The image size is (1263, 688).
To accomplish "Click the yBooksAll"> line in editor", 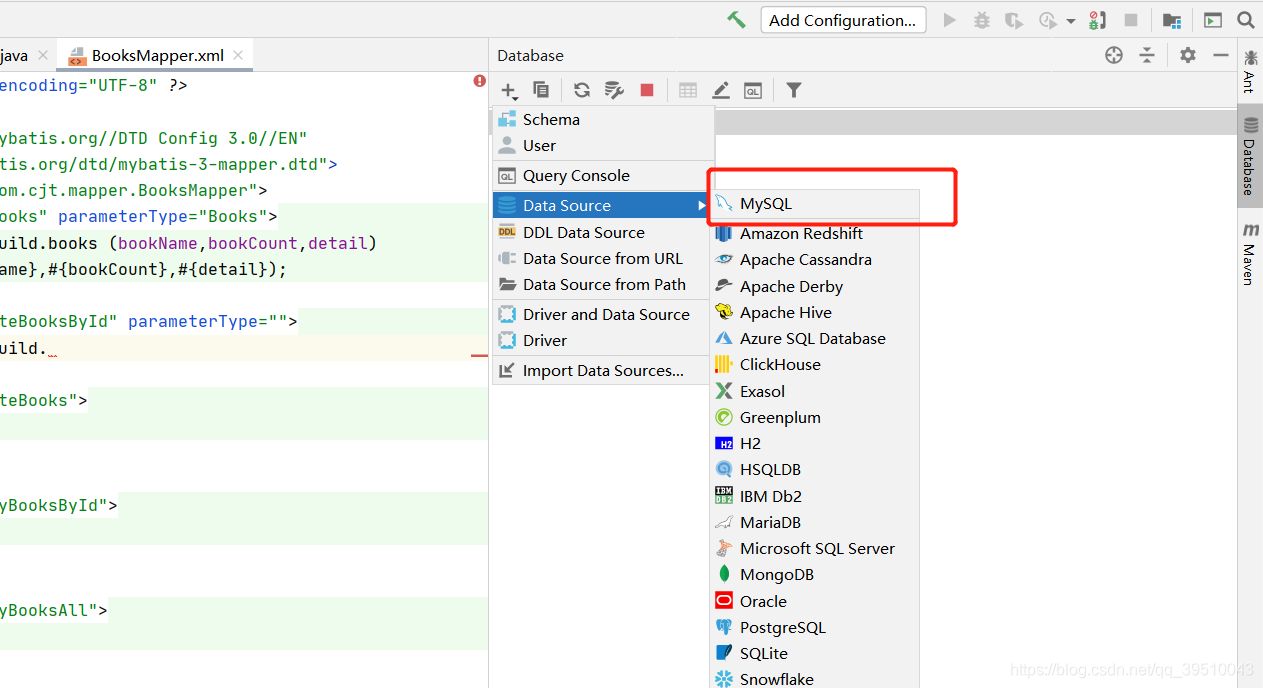I will (53, 610).
